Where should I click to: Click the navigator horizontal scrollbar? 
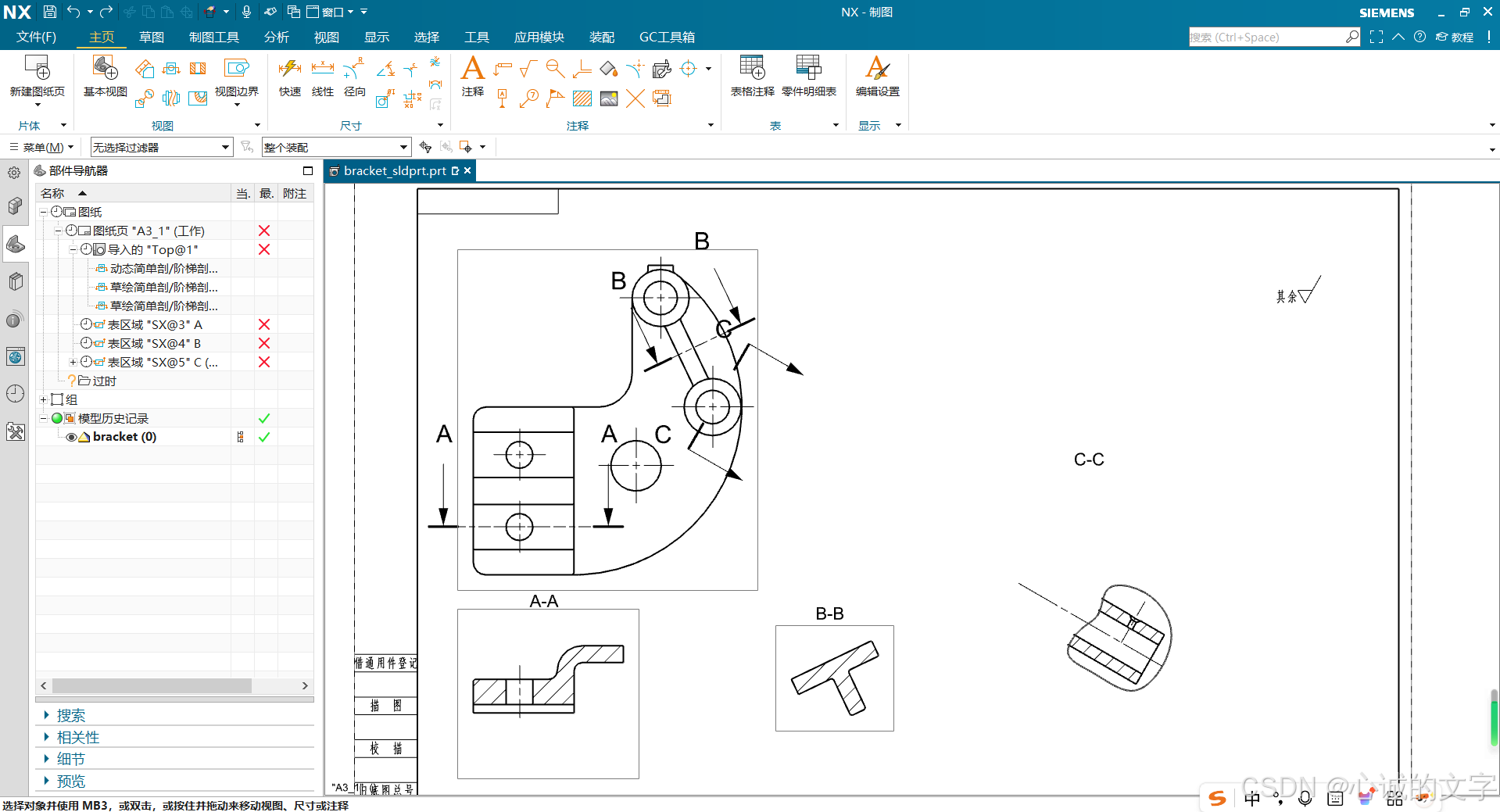tap(152, 685)
